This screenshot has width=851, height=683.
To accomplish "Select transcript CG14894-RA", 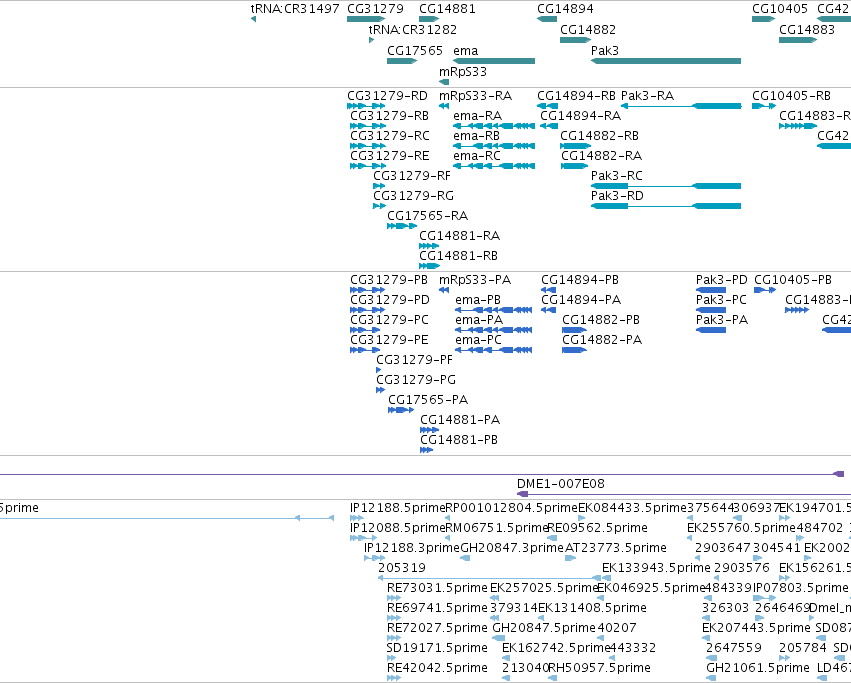I will (x=549, y=126).
